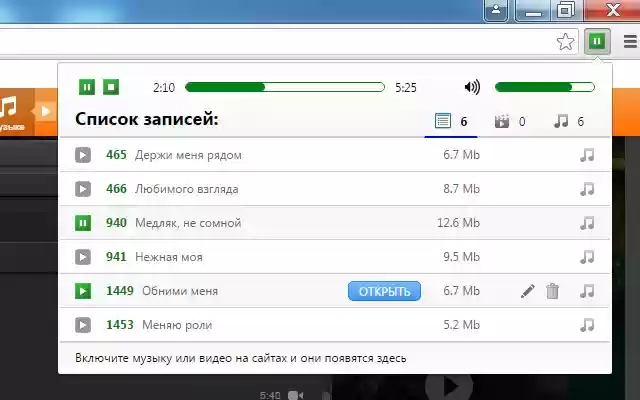Viewport: 640px width, 400px height.
Task: Delete track 1449 with the trash icon
Action: click(552, 291)
